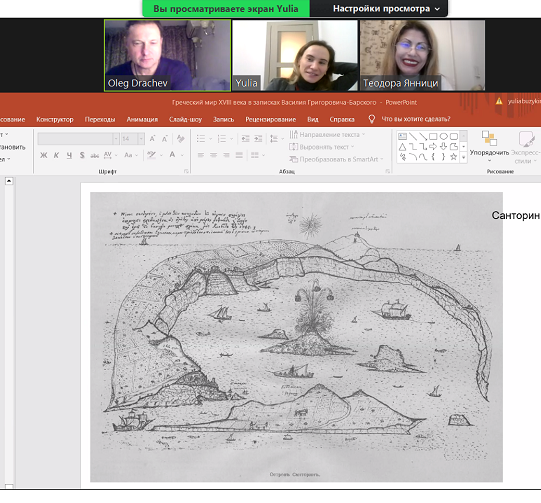Select the left brace shape
This screenshot has width=541, height=503.
[433, 157]
